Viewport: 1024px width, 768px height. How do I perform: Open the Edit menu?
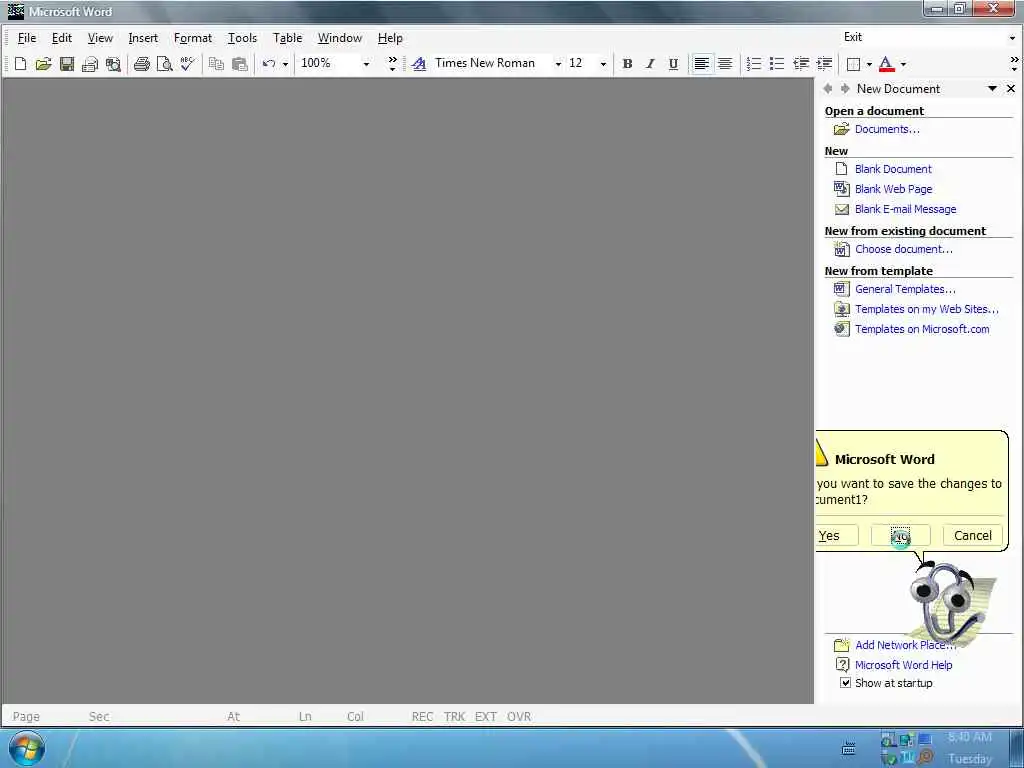[x=62, y=38]
